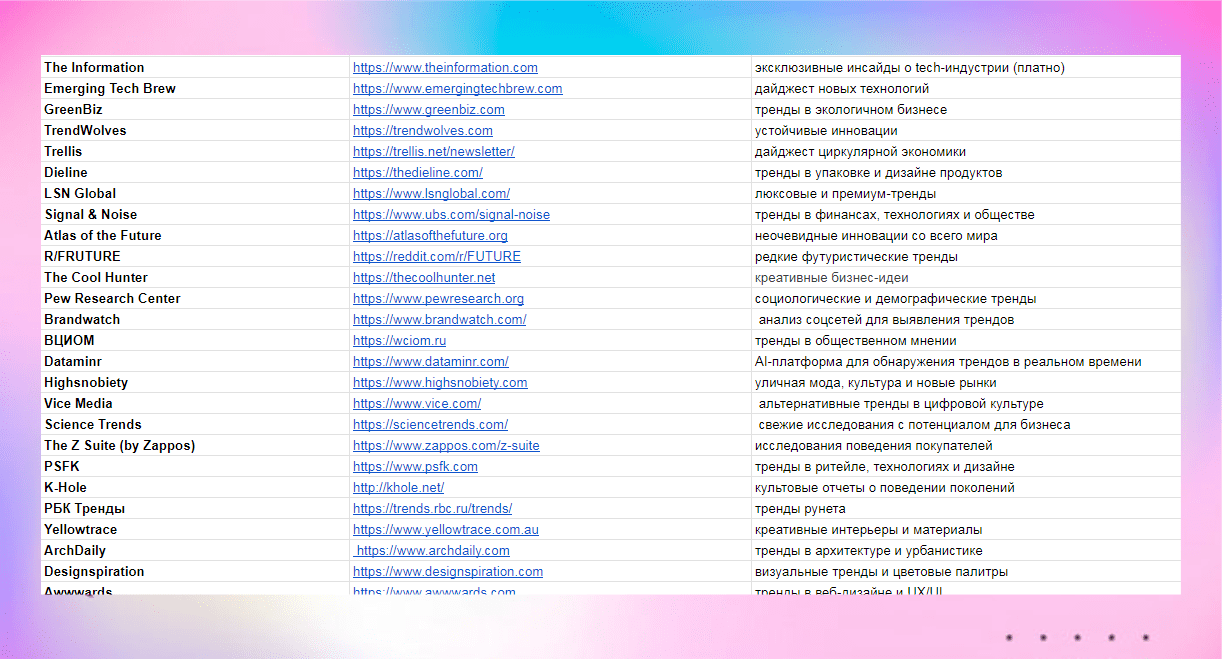The height and width of the screenshot is (659, 1222).
Task: Follow the greenbiz.com hyperlink
Action: pos(428,110)
